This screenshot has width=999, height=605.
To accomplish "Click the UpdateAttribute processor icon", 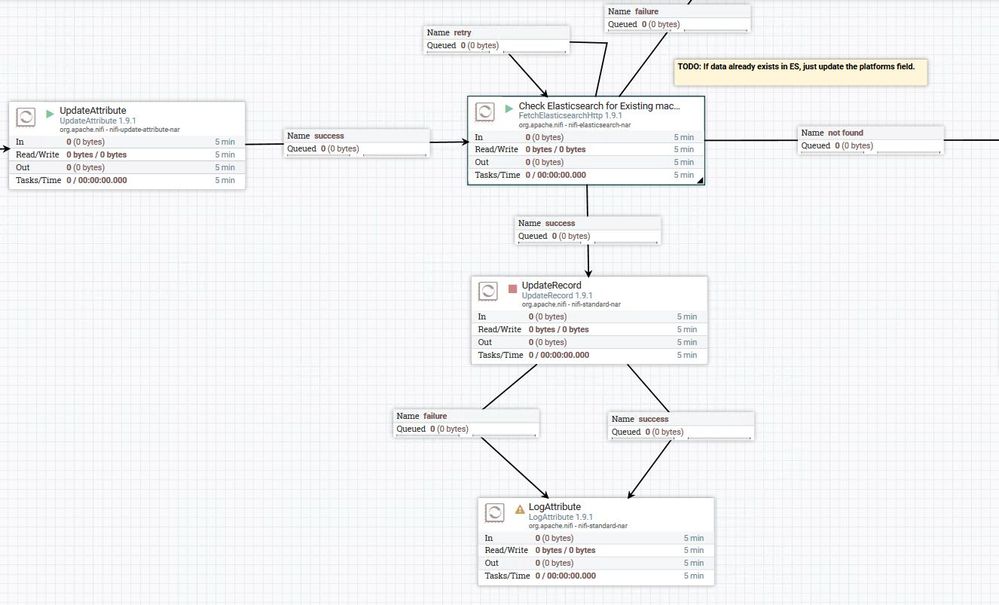I will pyautogui.click(x=25, y=117).
